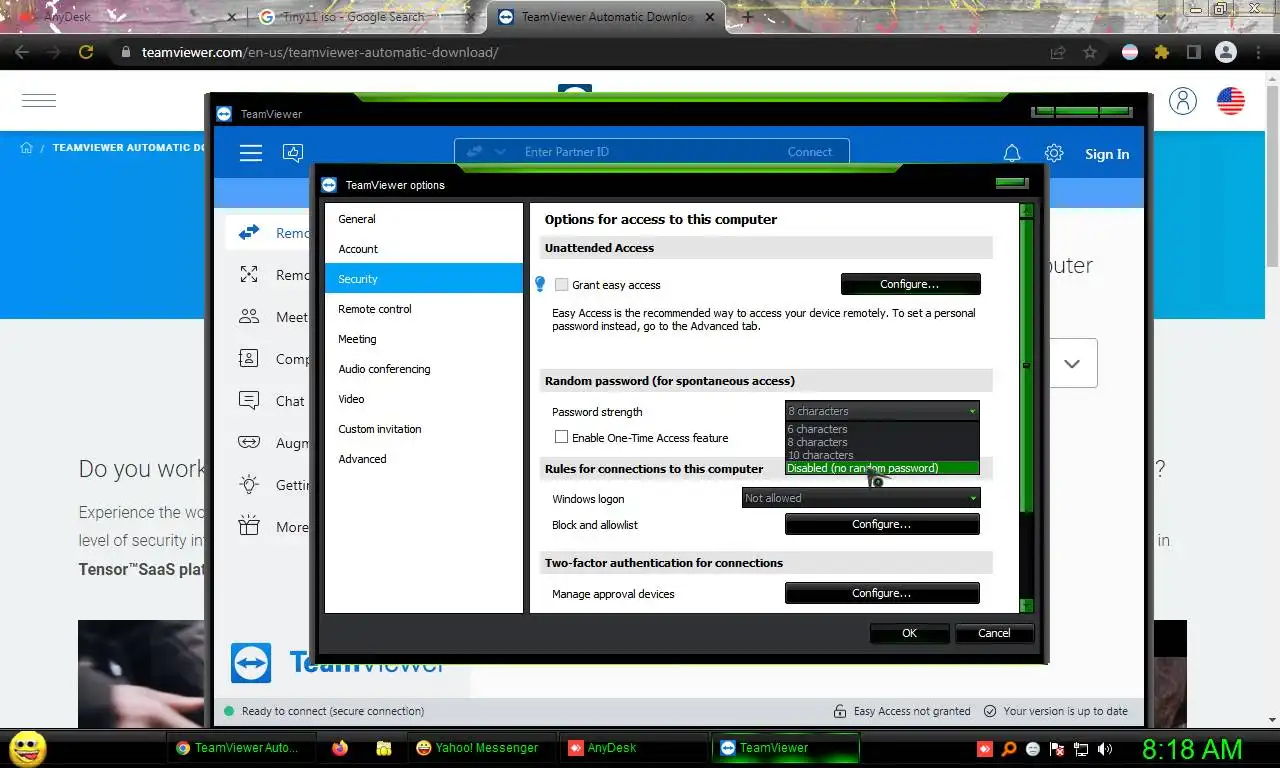Open Yahoo! Messenger from the taskbar

(x=479, y=747)
